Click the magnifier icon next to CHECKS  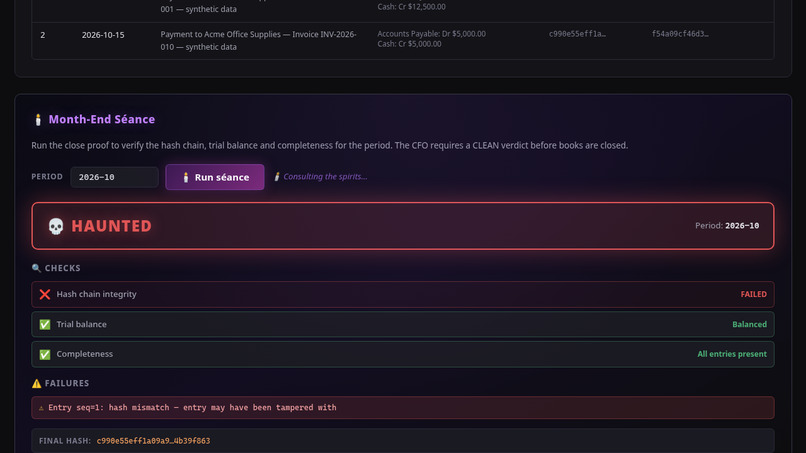pos(36,268)
